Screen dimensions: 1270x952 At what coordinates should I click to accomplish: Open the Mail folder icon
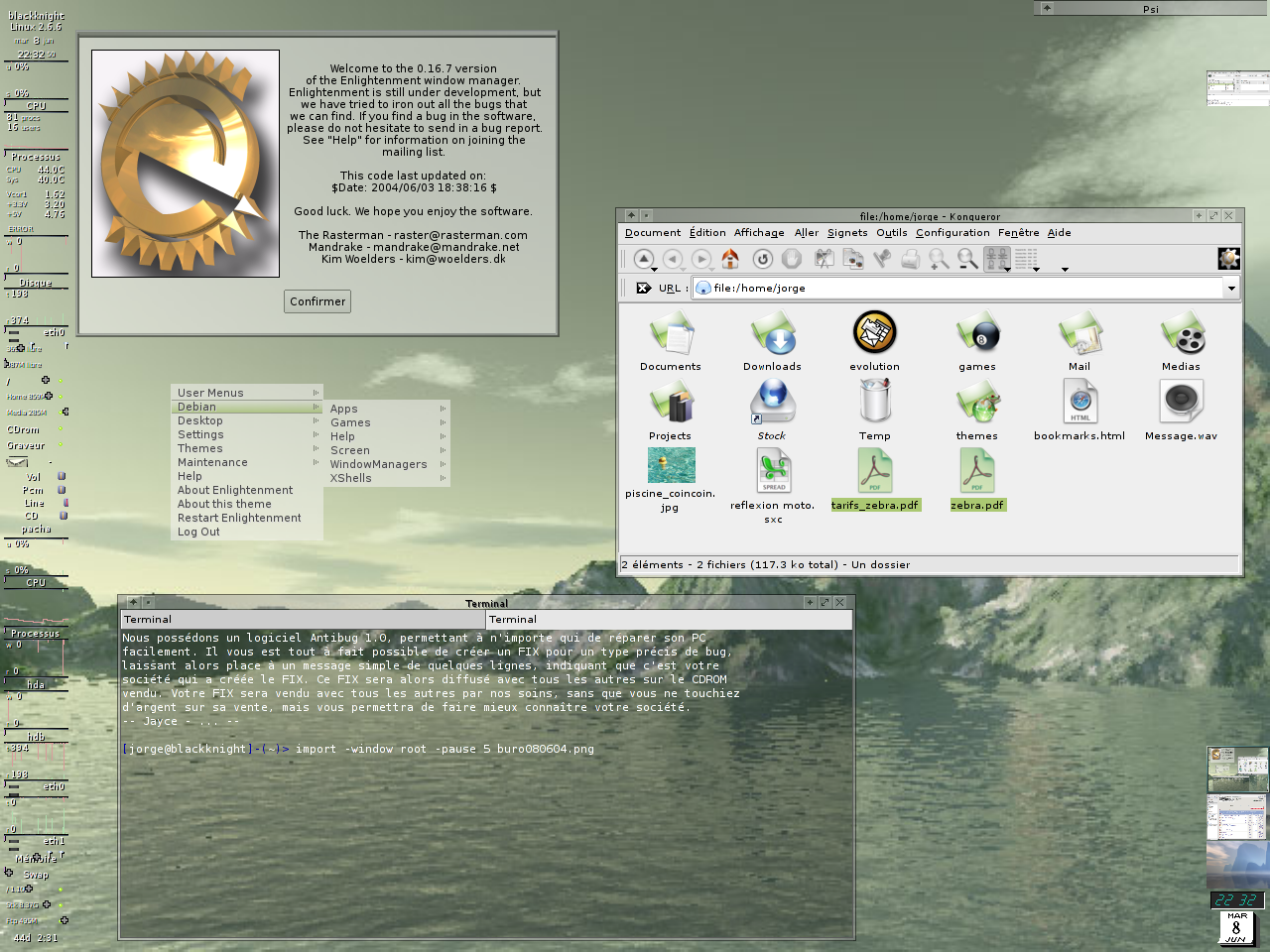click(x=1079, y=333)
